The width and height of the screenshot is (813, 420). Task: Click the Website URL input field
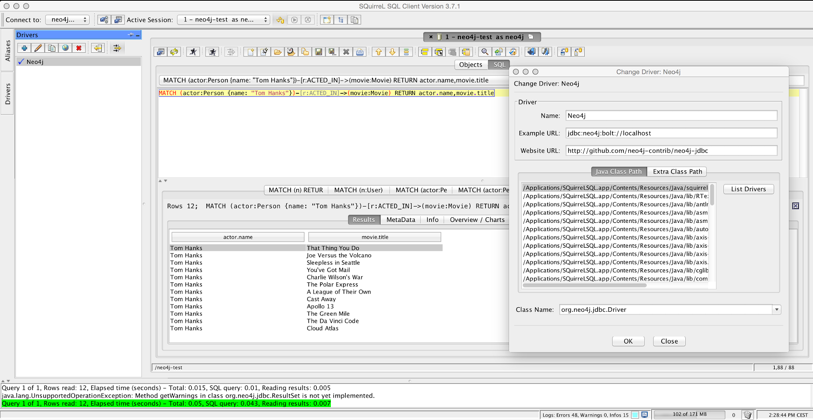click(671, 151)
